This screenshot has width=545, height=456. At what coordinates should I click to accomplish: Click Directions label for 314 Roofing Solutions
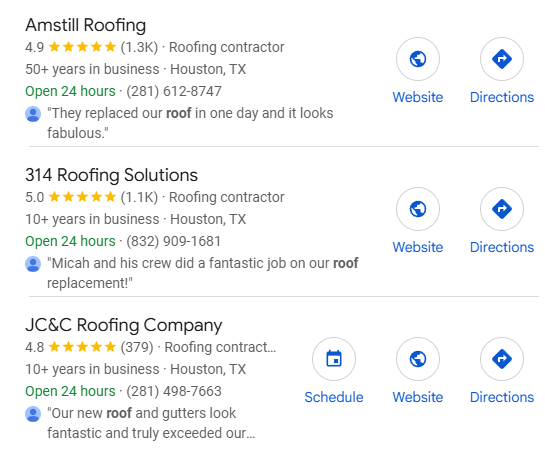[502, 247]
